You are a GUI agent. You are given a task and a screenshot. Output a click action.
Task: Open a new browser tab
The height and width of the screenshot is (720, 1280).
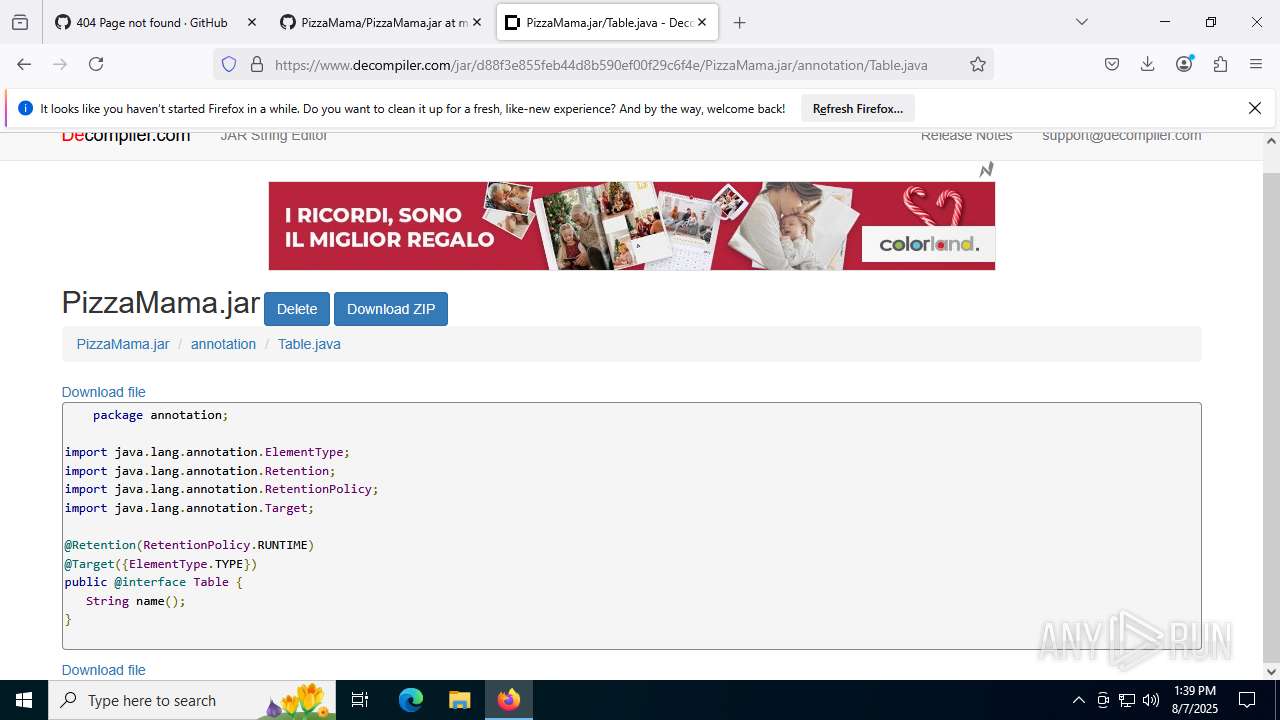[x=740, y=22]
